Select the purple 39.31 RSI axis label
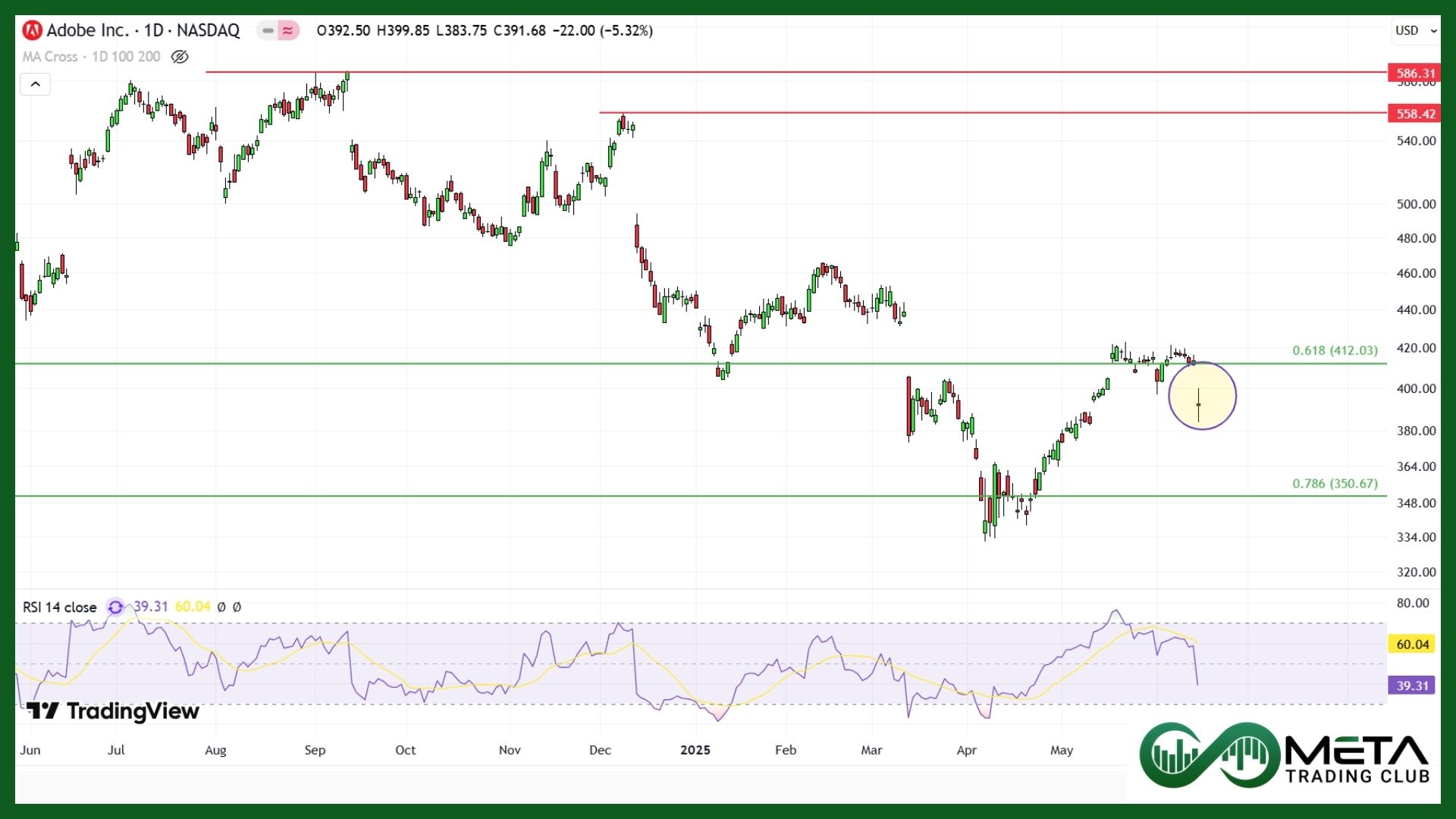1456x819 pixels. click(1412, 686)
